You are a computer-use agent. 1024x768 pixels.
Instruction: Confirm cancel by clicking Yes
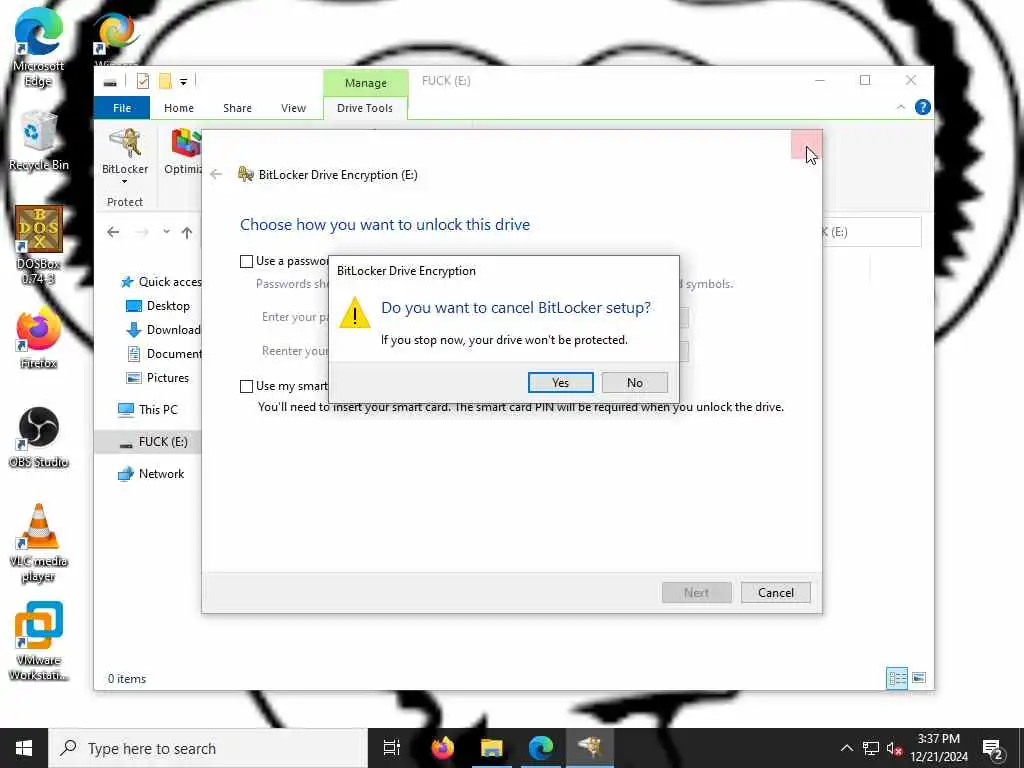pyautogui.click(x=560, y=383)
